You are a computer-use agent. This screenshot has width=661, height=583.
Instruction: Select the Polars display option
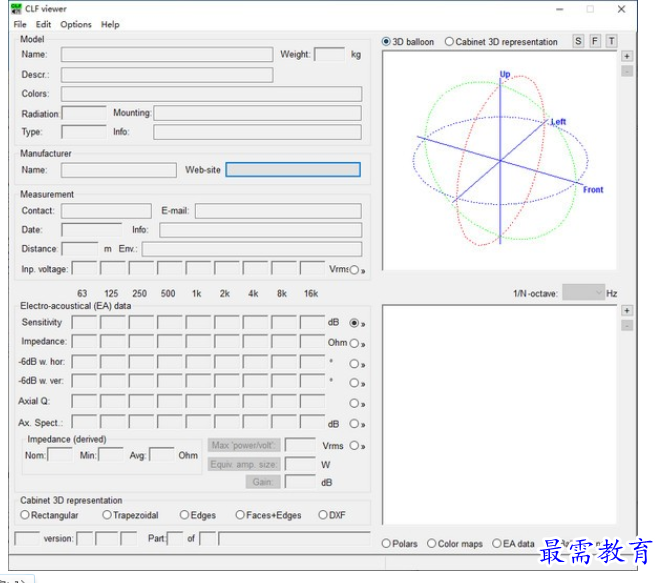[387, 544]
